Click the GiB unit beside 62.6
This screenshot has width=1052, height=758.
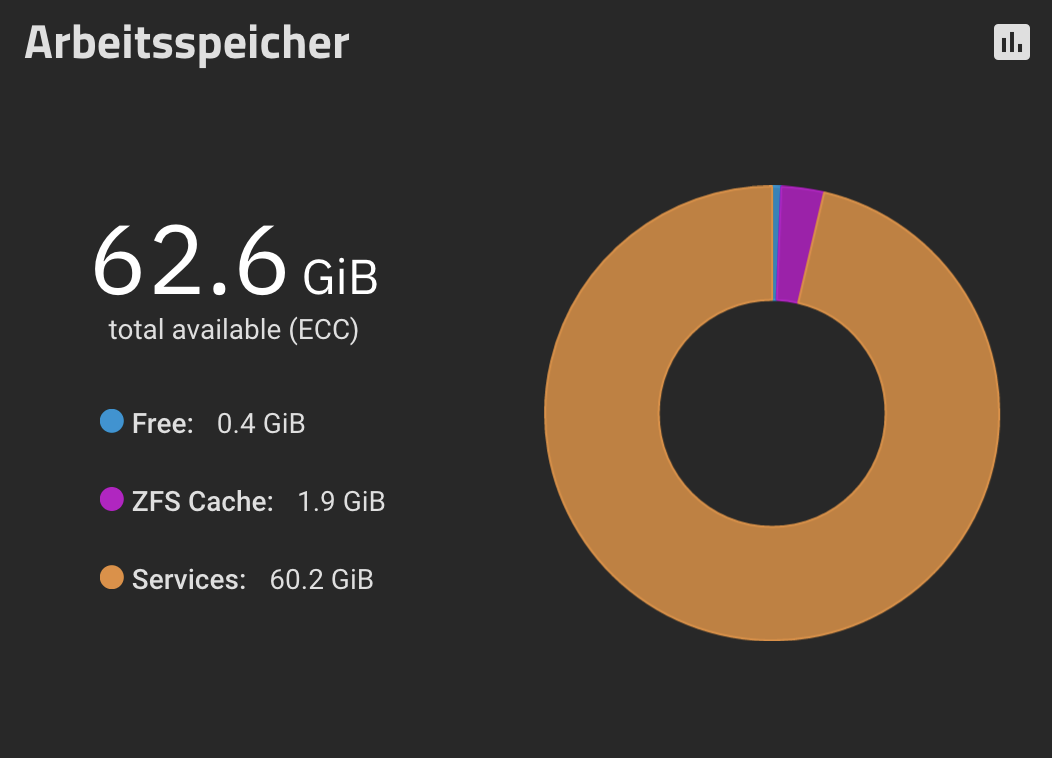point(341,276)
